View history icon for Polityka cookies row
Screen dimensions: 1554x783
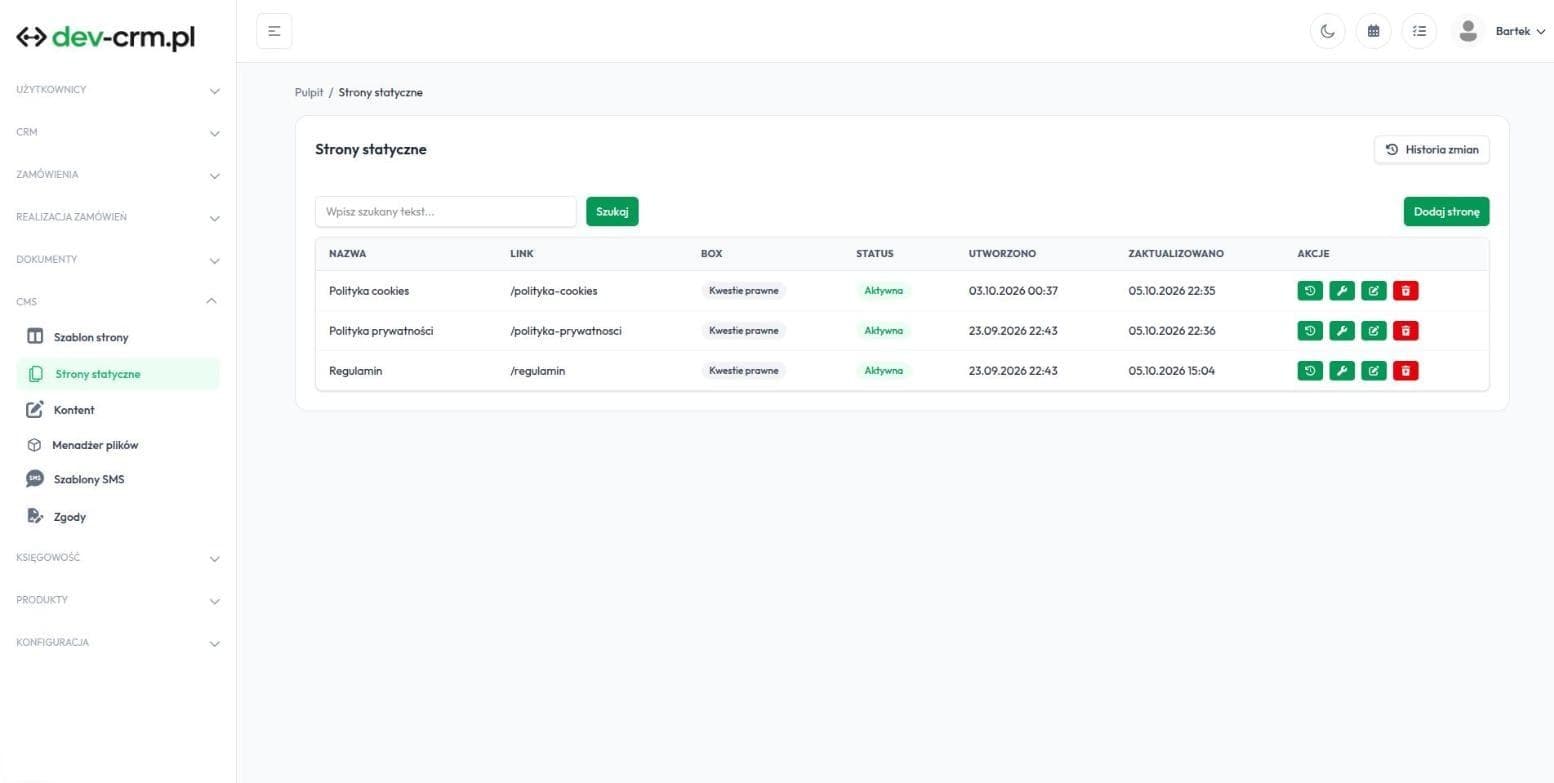point(1310,291)
